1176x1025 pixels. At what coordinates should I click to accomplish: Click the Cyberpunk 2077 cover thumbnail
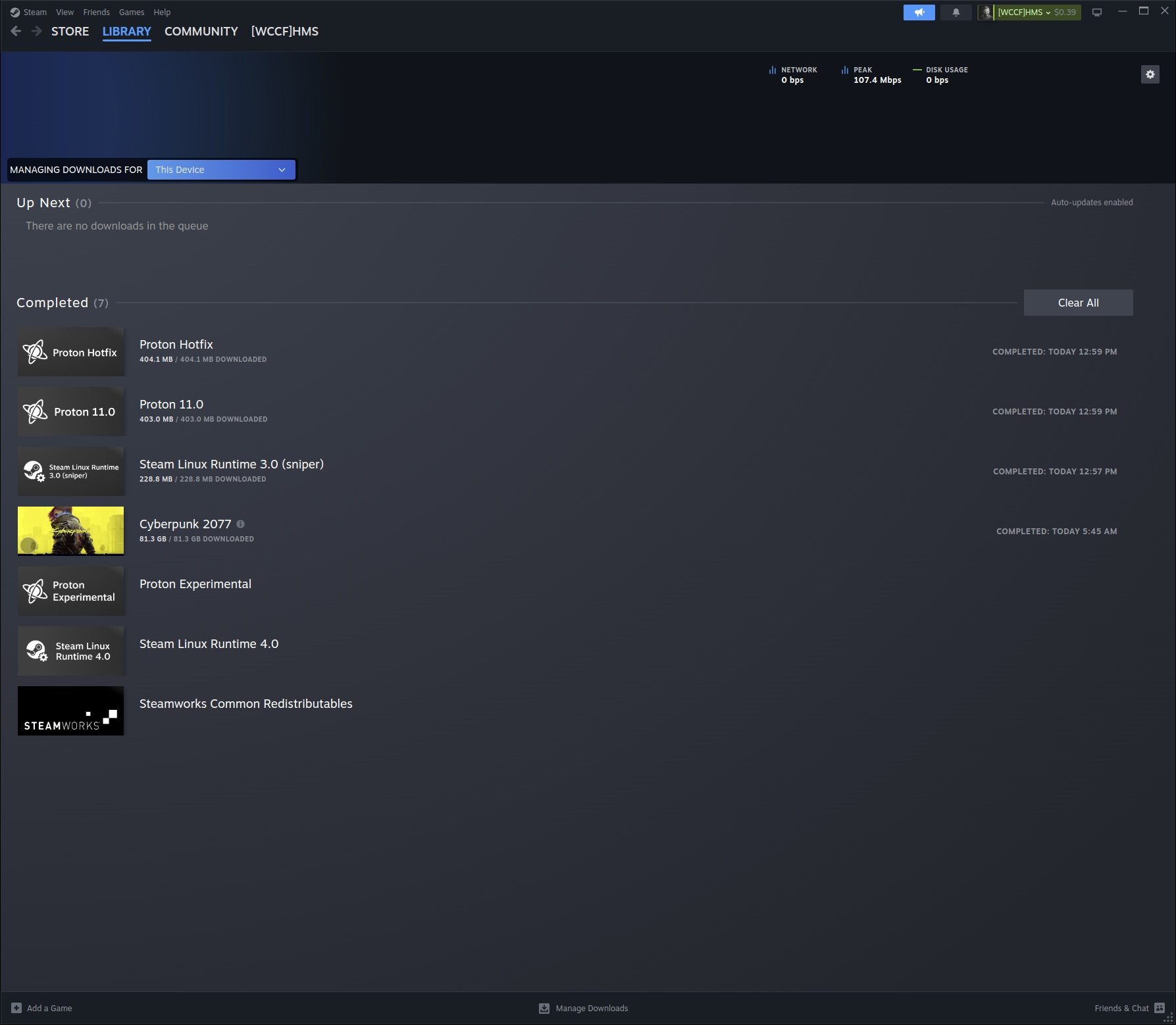(70, 531)
